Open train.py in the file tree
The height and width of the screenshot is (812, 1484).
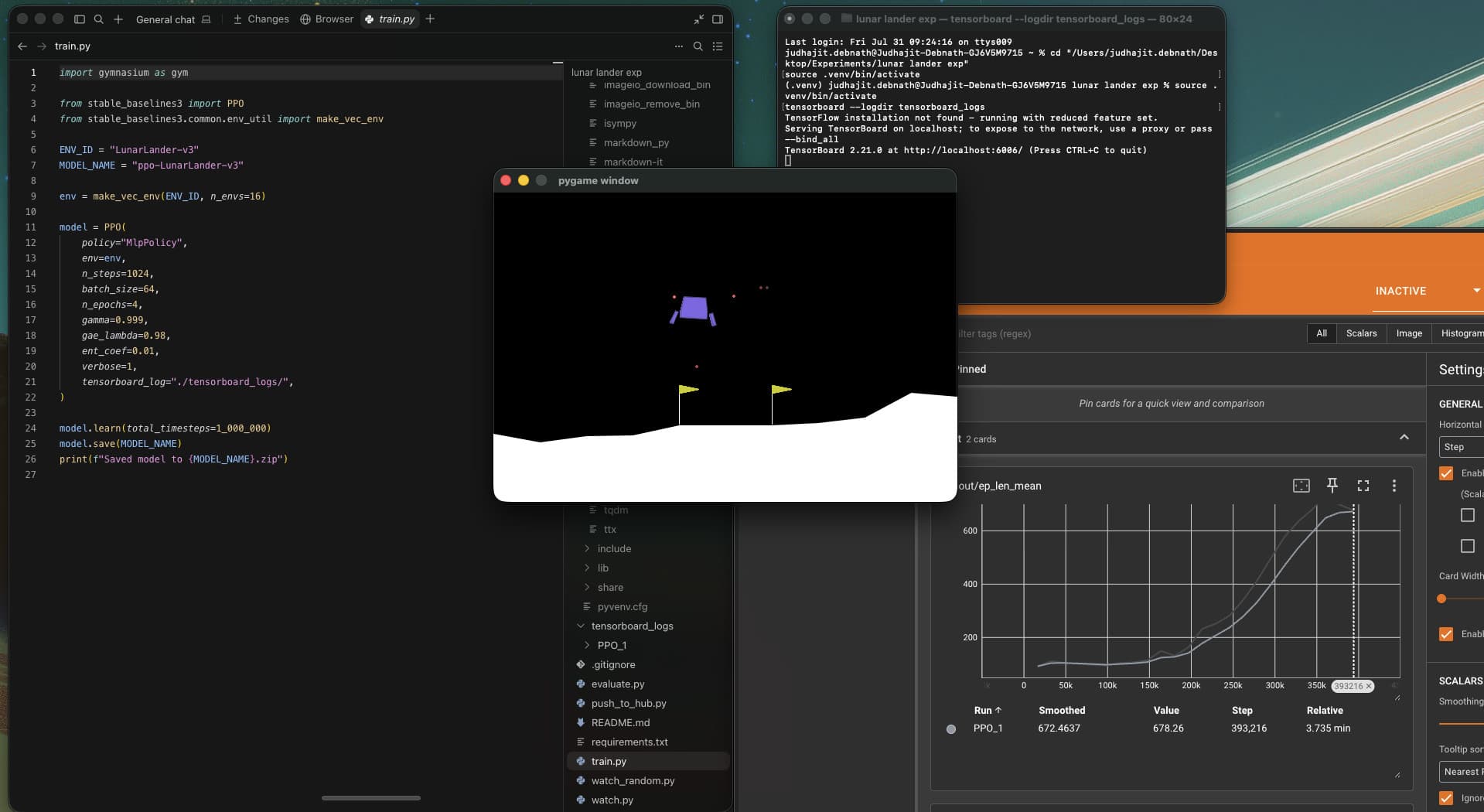[x=648, y=761]
